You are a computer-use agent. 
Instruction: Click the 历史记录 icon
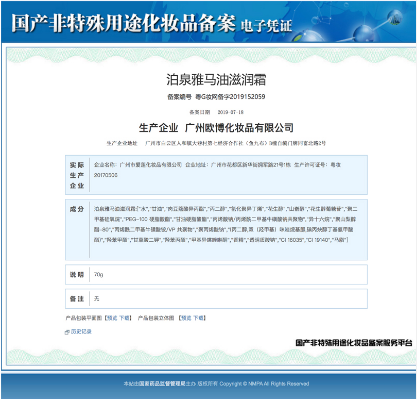tap(67, 332)
